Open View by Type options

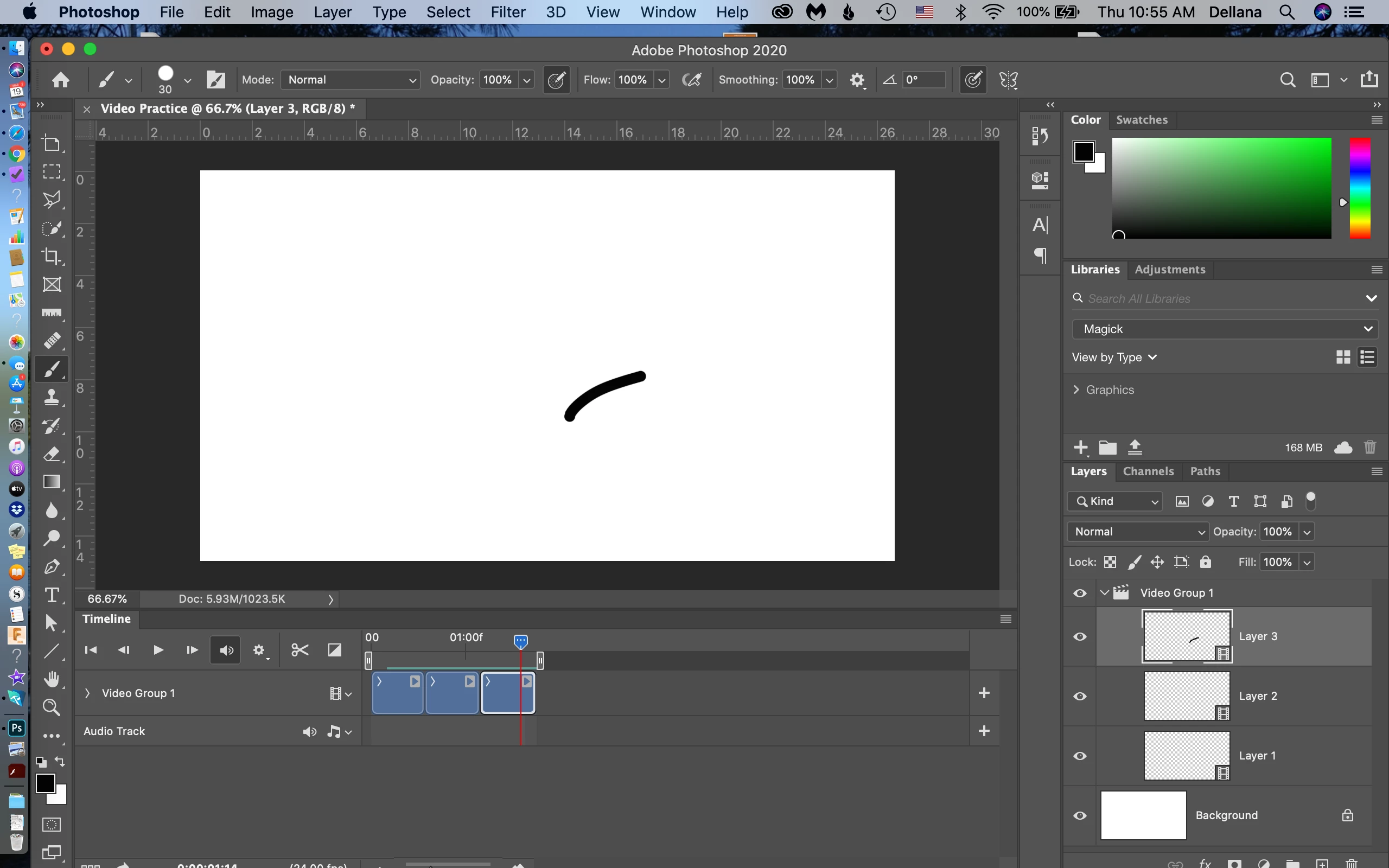tap(1113, 357)
